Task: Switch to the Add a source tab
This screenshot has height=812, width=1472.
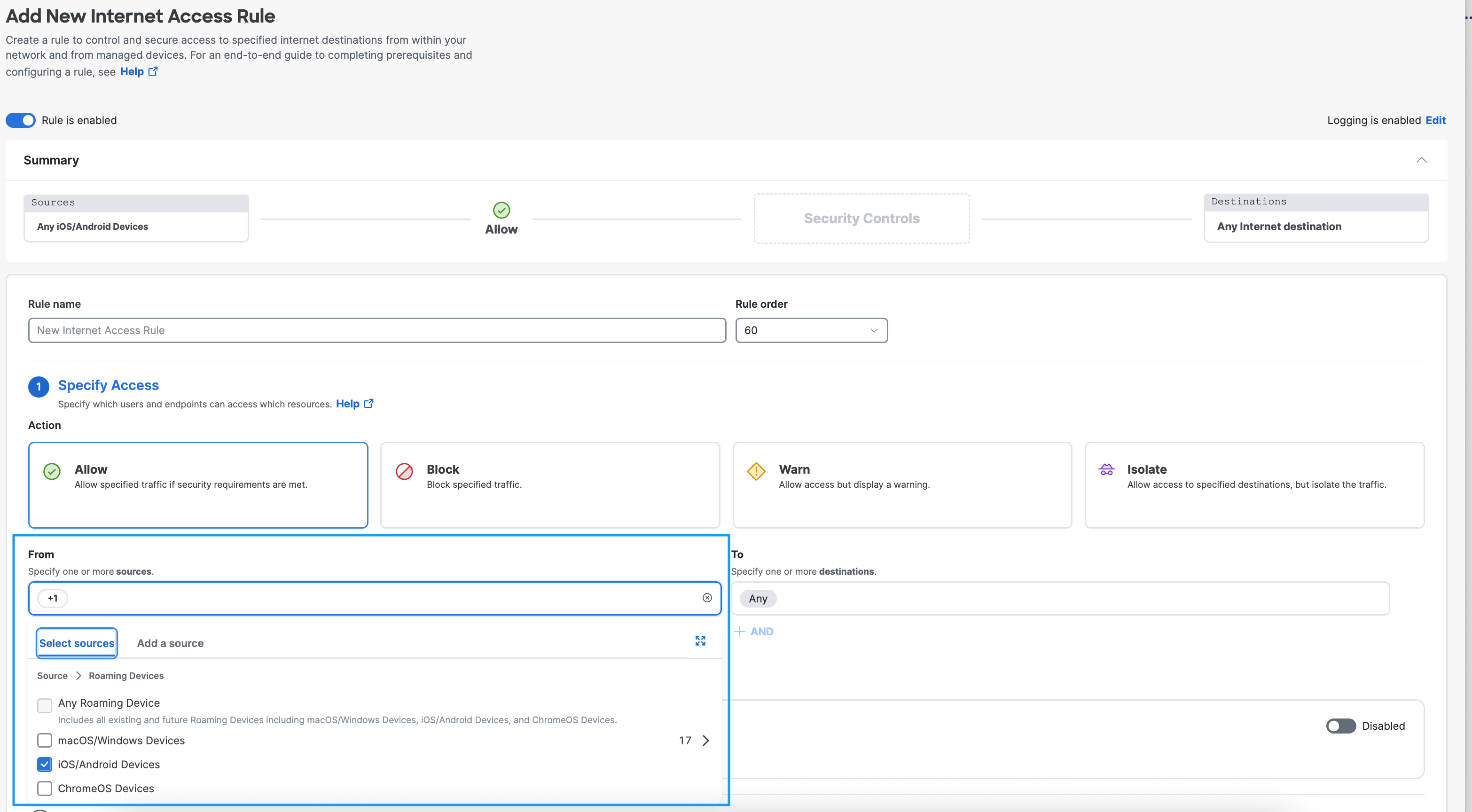Action: point(170,643)
